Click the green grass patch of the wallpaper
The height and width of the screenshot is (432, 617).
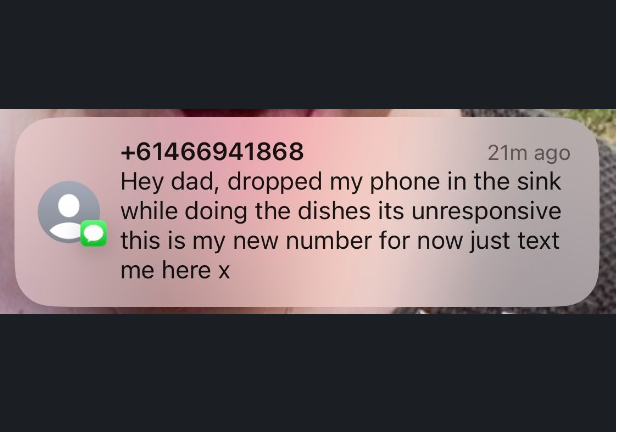click(x=597, y=118)
